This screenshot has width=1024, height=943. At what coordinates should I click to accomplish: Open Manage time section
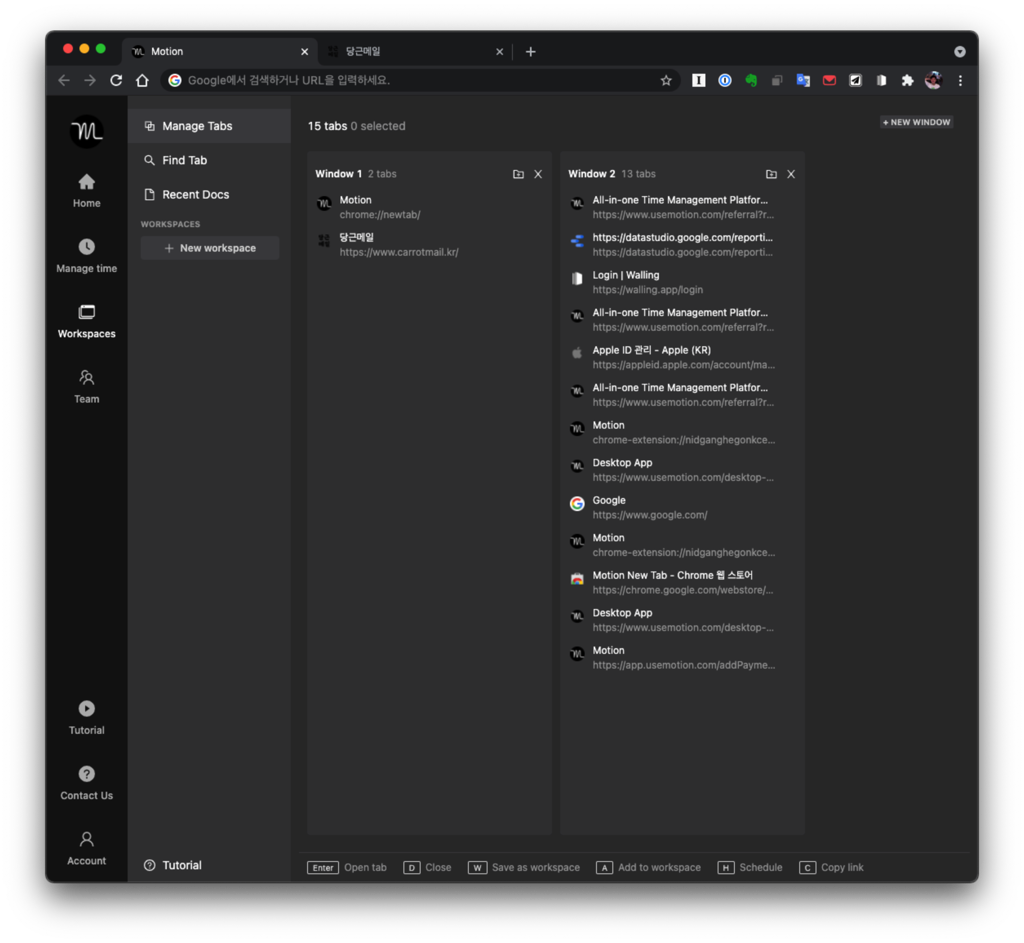click(x=86, y=256)
